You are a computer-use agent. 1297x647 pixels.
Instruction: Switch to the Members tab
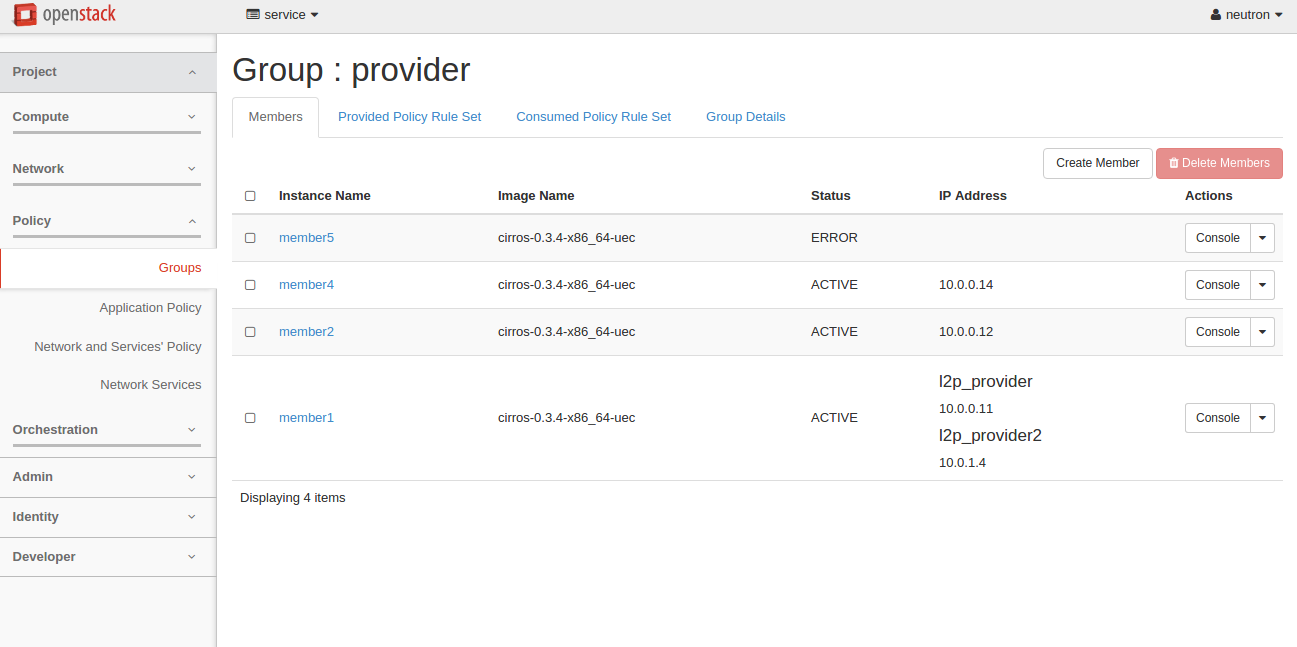pos(275,117)
